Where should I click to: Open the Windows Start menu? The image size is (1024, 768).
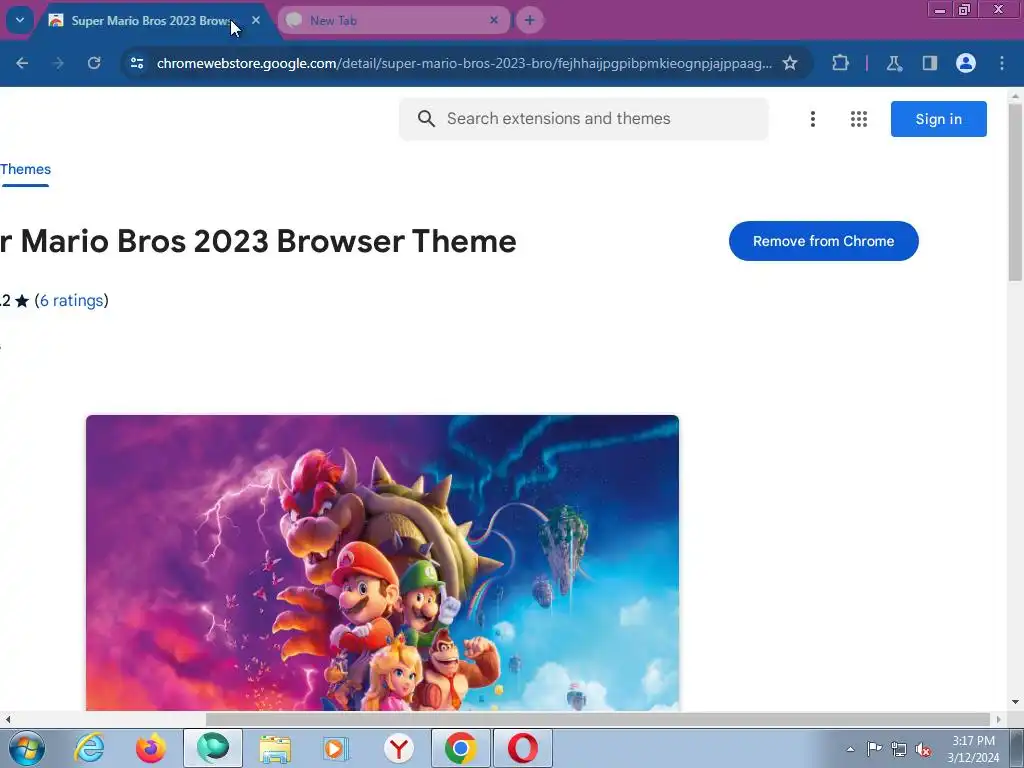pos(27,748)
